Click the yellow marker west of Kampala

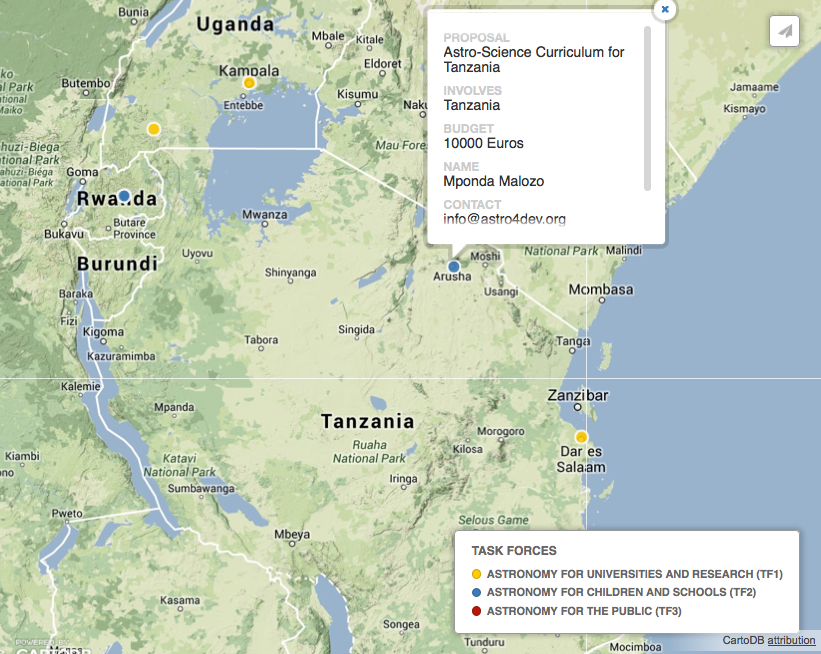(x=154, y=128)
